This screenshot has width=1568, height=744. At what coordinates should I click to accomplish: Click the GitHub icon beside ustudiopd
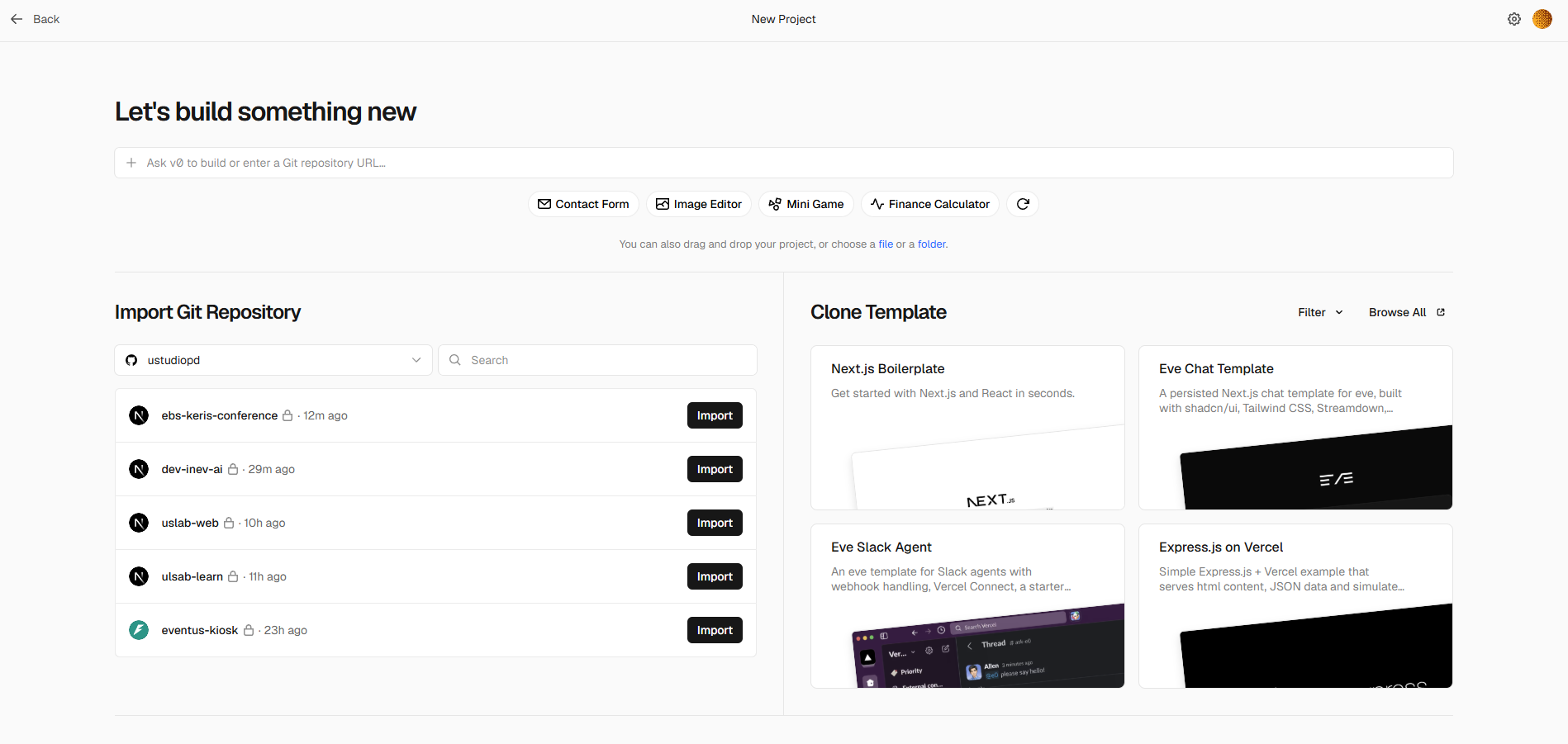click(131, 360)
